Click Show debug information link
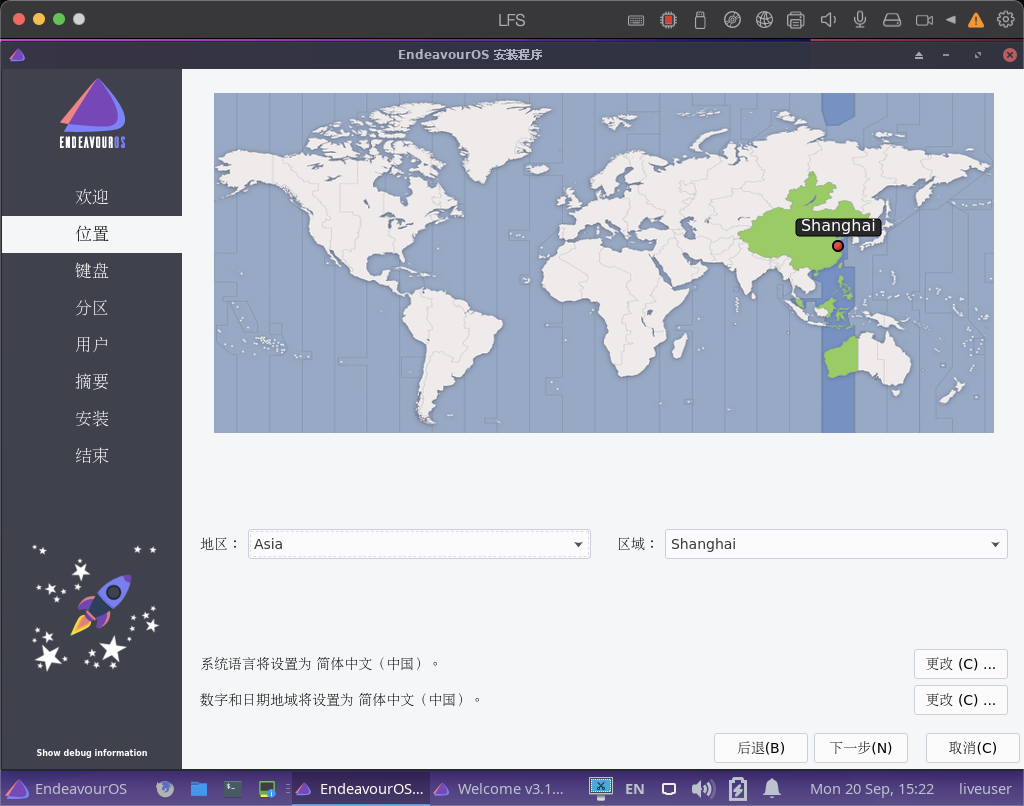This screenshot has width=1024, height=806. [x=91, y=752]
